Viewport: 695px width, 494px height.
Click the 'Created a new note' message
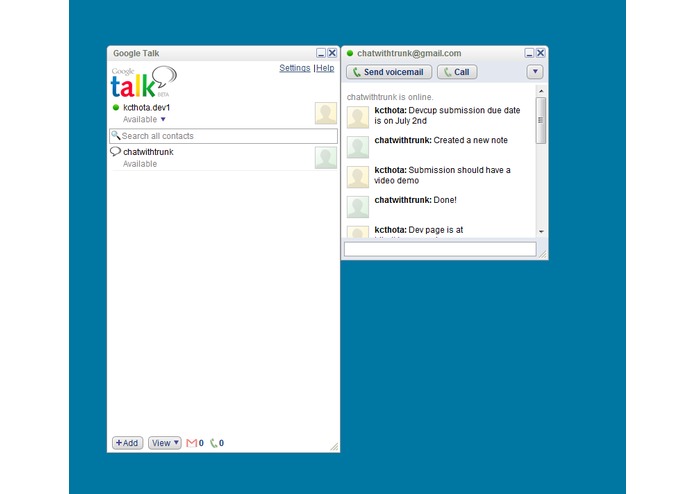441,140
